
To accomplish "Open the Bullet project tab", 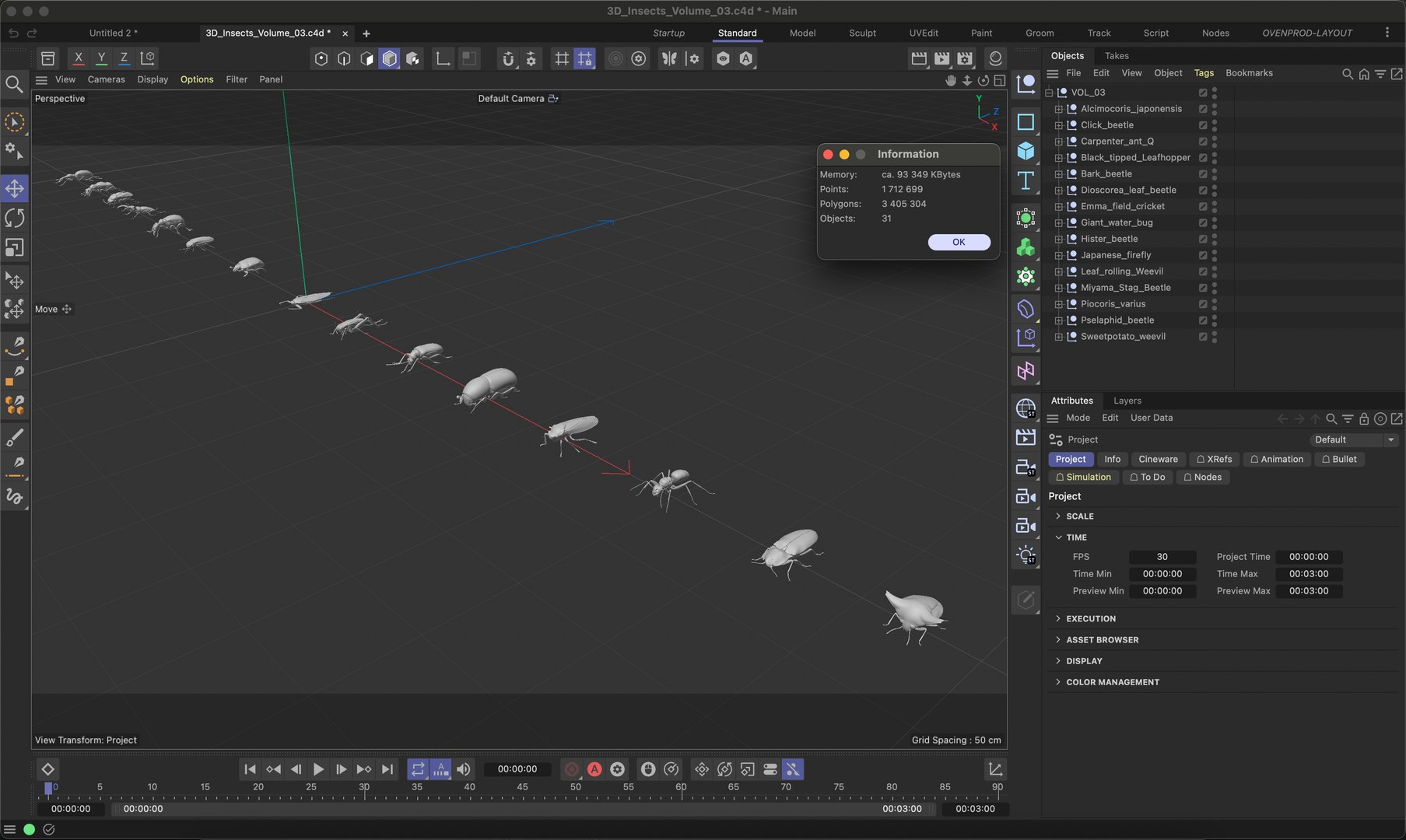I will coord(1338,460).
